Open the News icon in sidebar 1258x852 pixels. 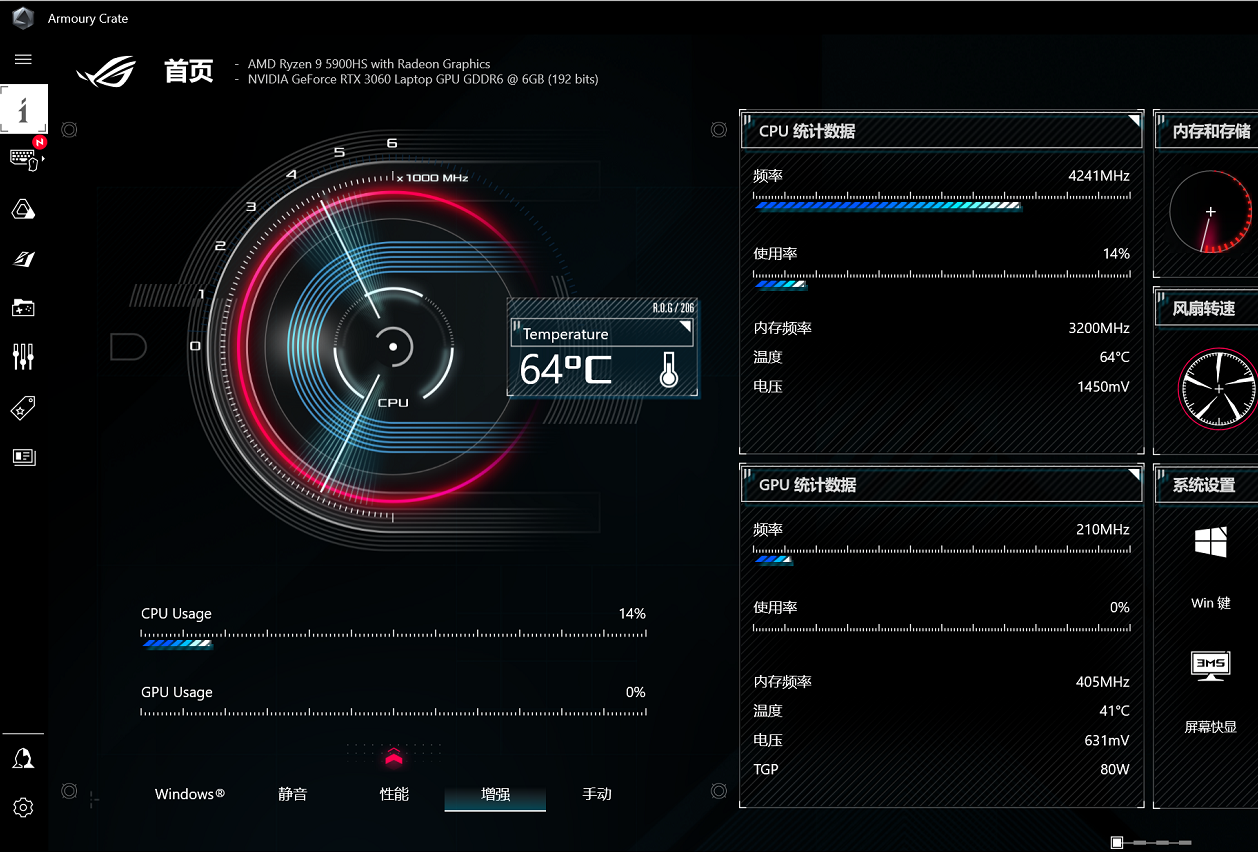pyautogui.click(x=23, y=457)
